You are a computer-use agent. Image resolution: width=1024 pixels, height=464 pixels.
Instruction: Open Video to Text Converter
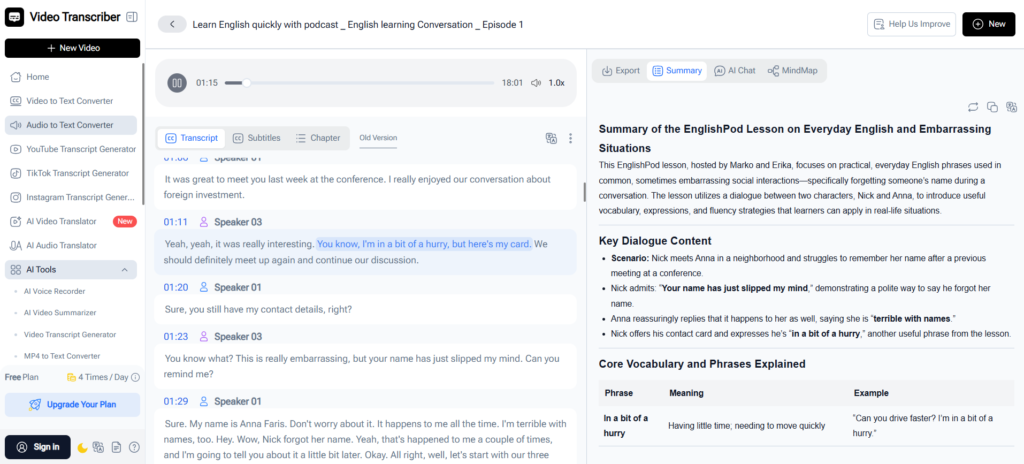(71, 101)
